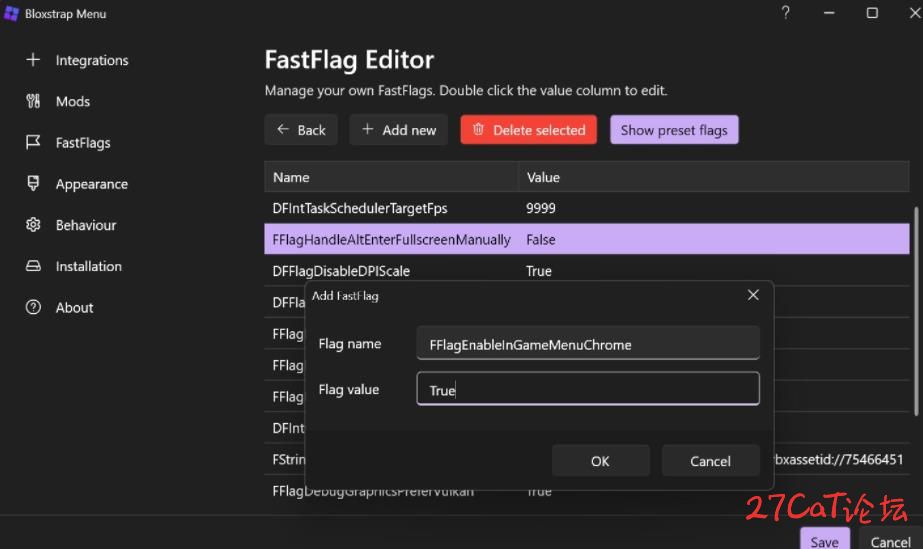Image resolution: width=923 pixels, height=549 pixels.
Task: Select the DFFlagDisableDPIScale row
Action: click(x=587, y=271)
